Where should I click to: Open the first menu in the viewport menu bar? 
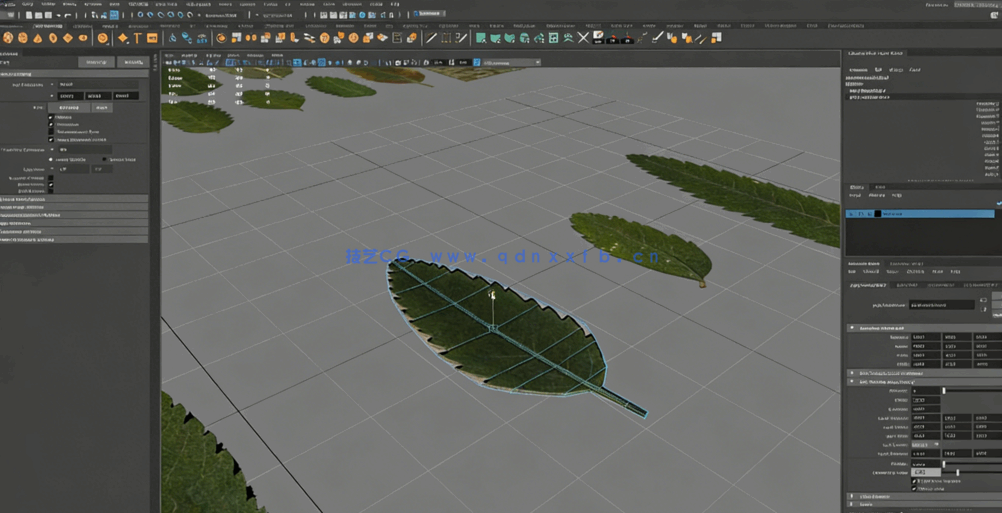point(169,55)
